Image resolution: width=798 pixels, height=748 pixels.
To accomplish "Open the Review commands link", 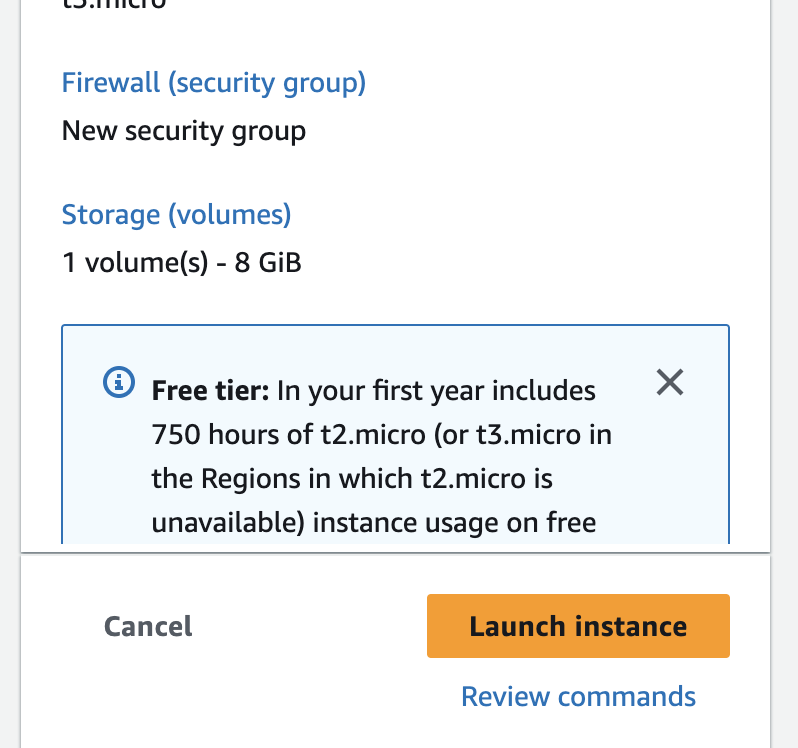I will tap(578, 697).
